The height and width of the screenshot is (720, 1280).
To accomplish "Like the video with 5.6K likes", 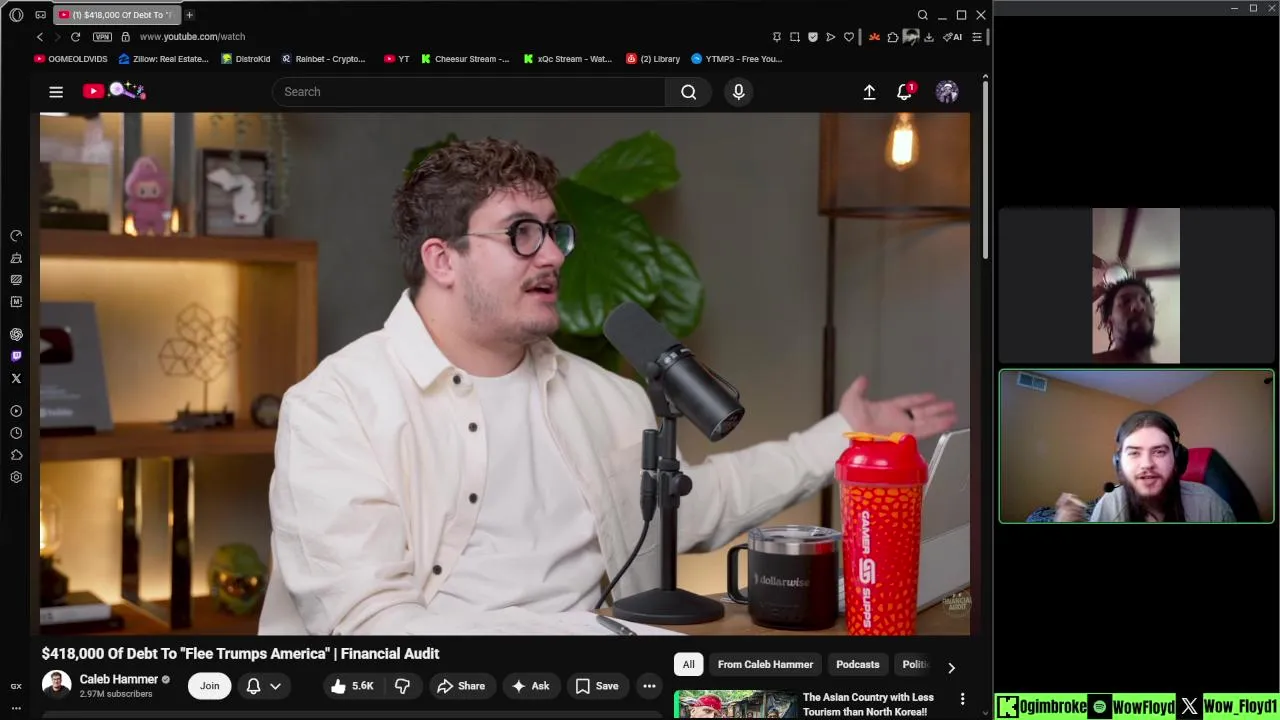I will click(352, 686).
